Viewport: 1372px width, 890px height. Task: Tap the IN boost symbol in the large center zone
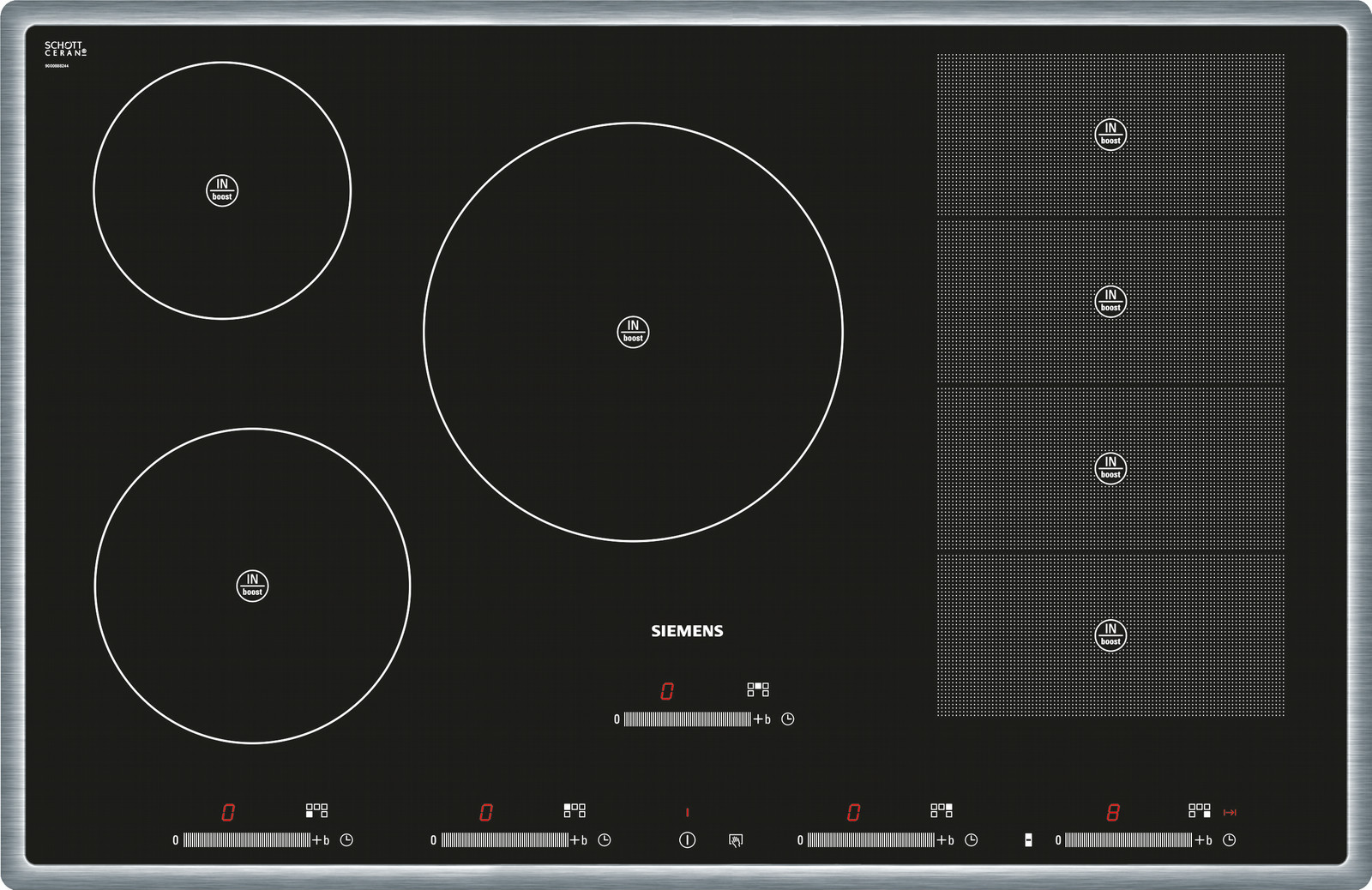pyautogui.click(x=633, y=332)
